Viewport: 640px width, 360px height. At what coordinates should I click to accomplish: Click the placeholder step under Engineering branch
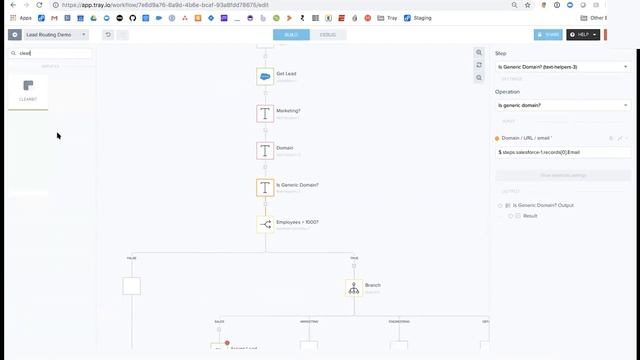click(x=399, y=346)
